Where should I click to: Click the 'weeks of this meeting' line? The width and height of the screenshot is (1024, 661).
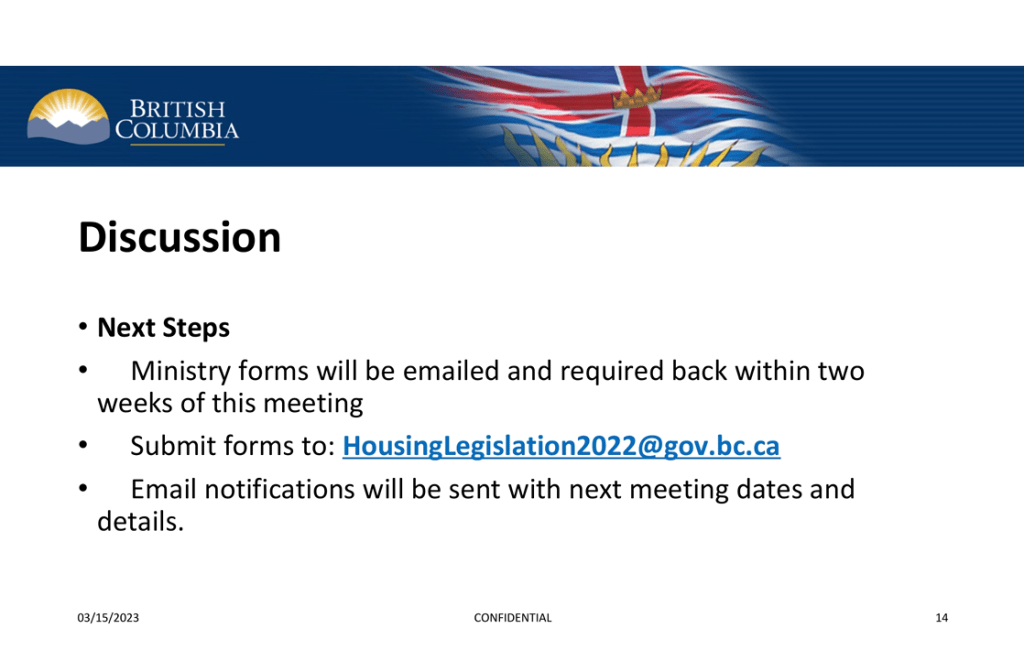point(229,403)
